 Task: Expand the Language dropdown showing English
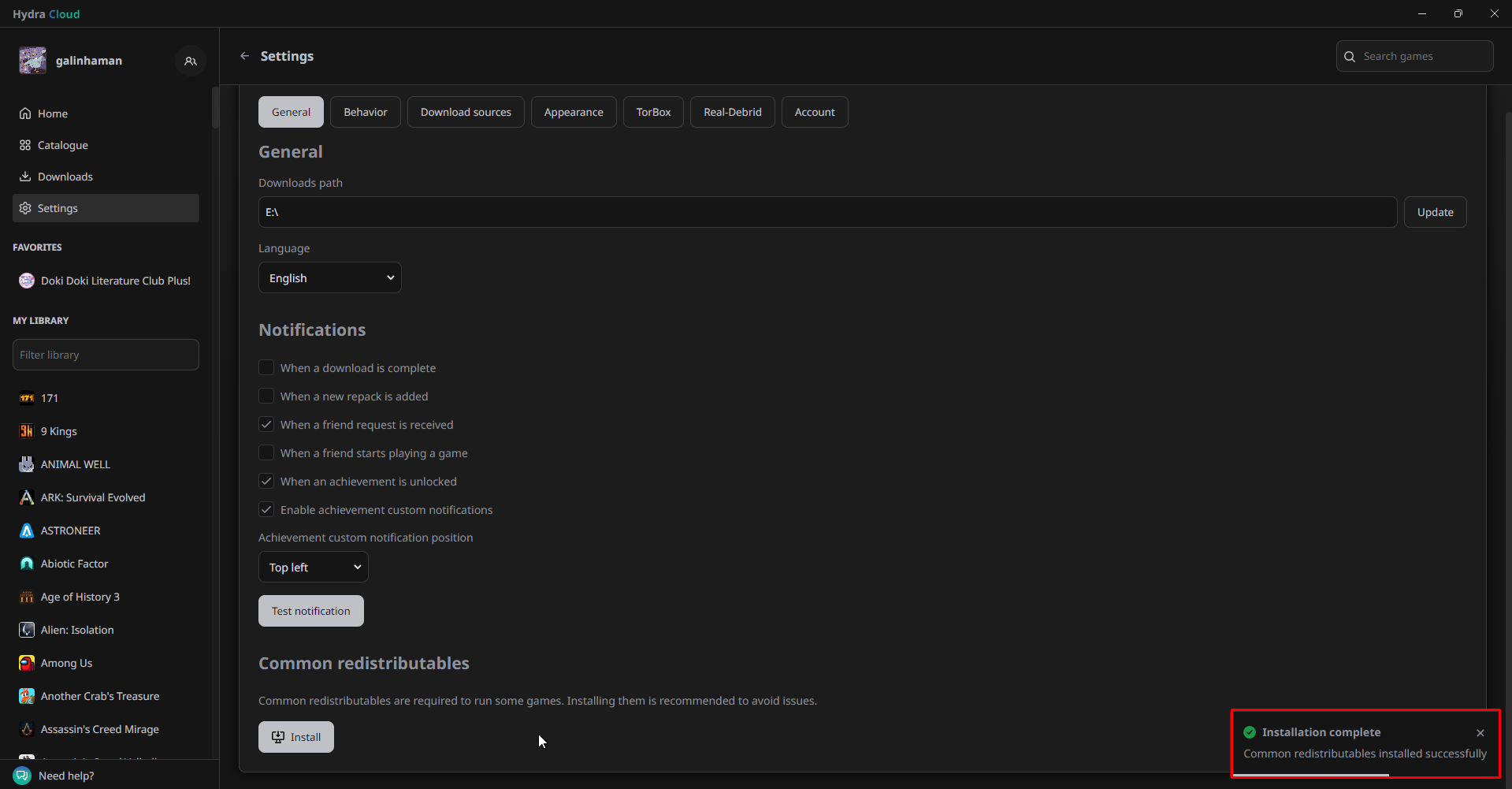point(329,278)
